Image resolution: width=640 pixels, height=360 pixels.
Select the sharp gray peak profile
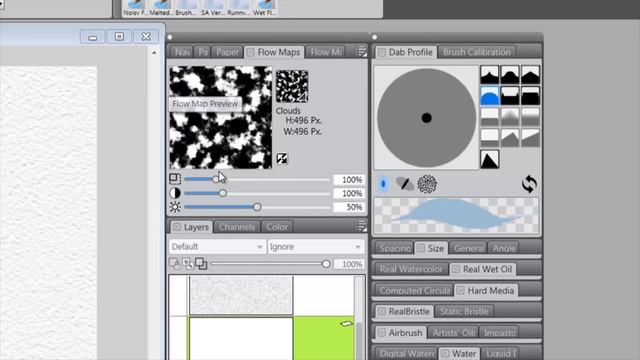click(x=510, y=138)
